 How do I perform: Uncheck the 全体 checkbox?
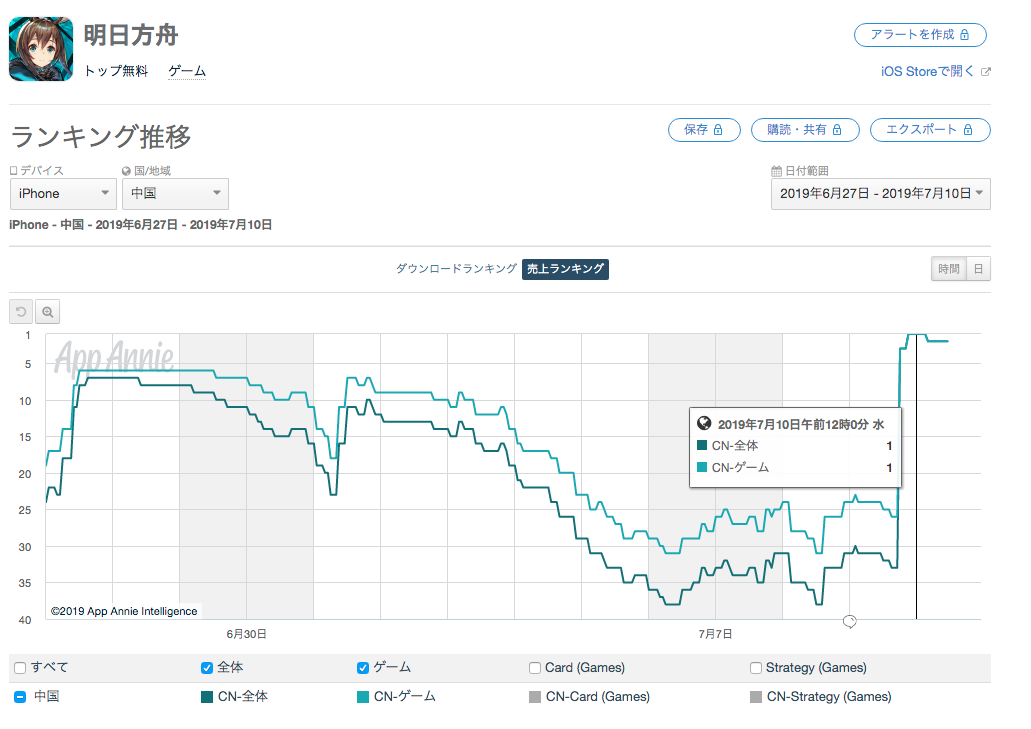(x=206, y=668)
